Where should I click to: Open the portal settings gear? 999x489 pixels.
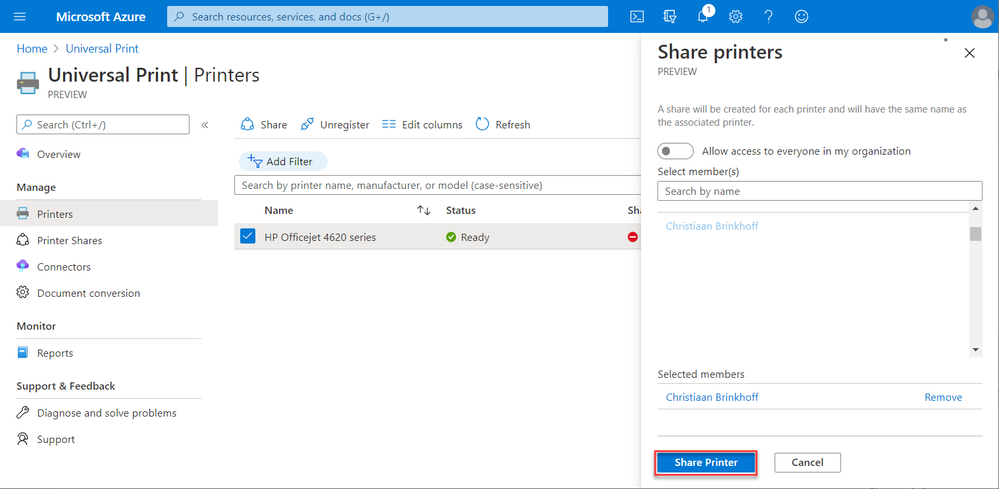736,17
